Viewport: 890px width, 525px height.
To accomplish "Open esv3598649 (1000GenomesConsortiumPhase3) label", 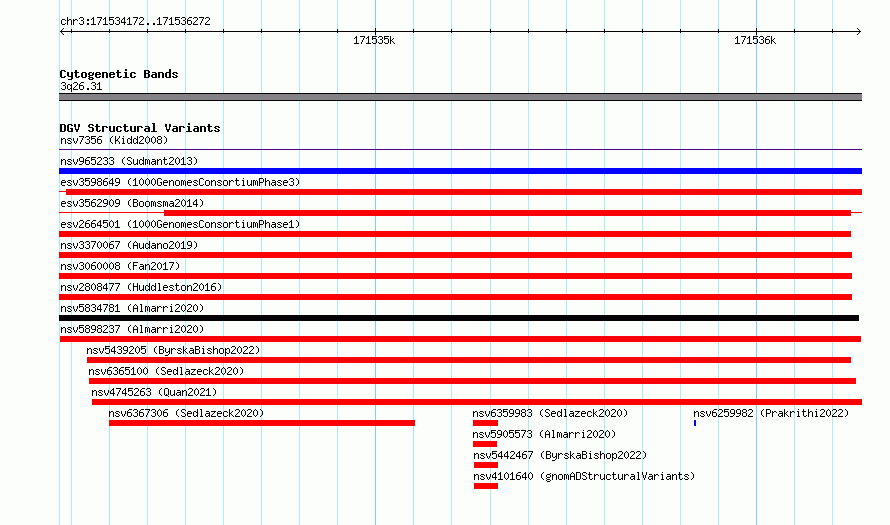I will (x=180, y=182).
